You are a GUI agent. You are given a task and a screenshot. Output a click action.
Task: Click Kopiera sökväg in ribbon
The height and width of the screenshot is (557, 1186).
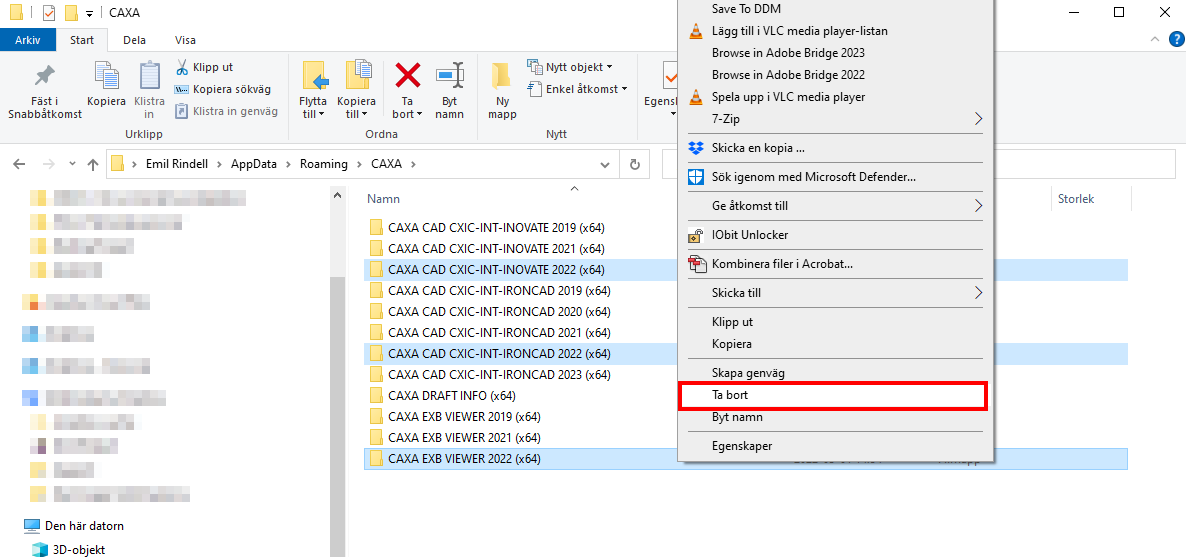(x=222, y=89)
